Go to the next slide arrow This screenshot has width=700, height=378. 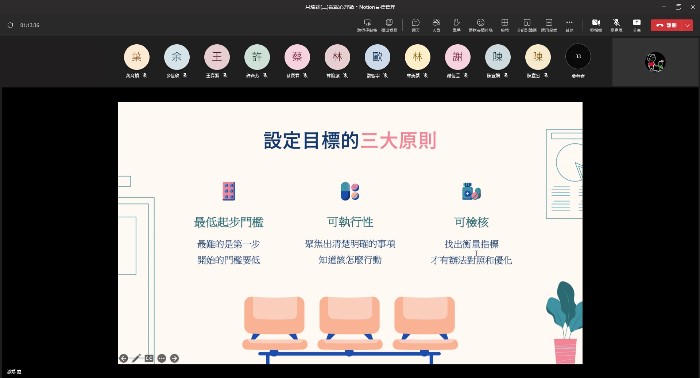pos(175,358)
